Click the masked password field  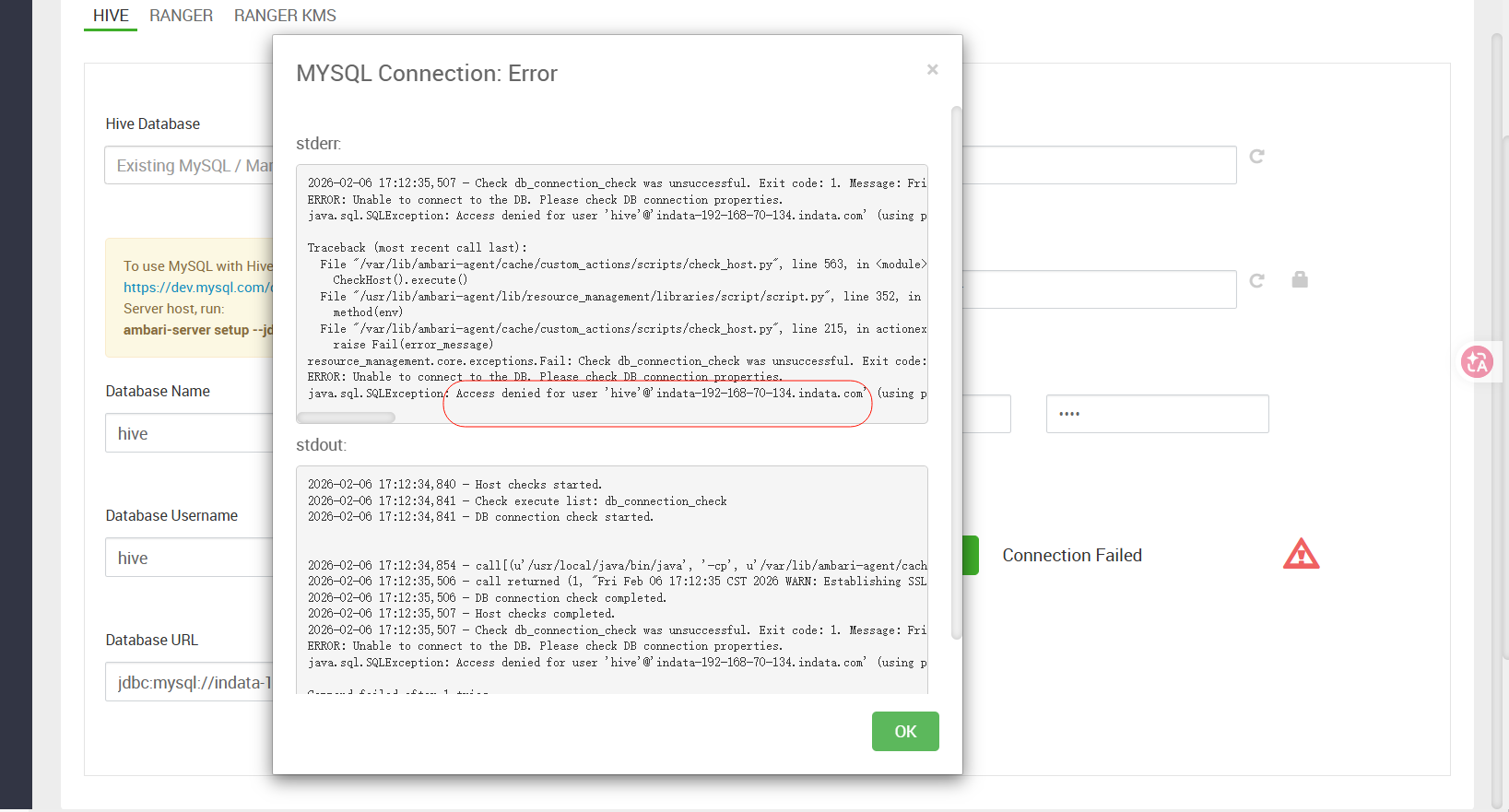click(1156, 414)
